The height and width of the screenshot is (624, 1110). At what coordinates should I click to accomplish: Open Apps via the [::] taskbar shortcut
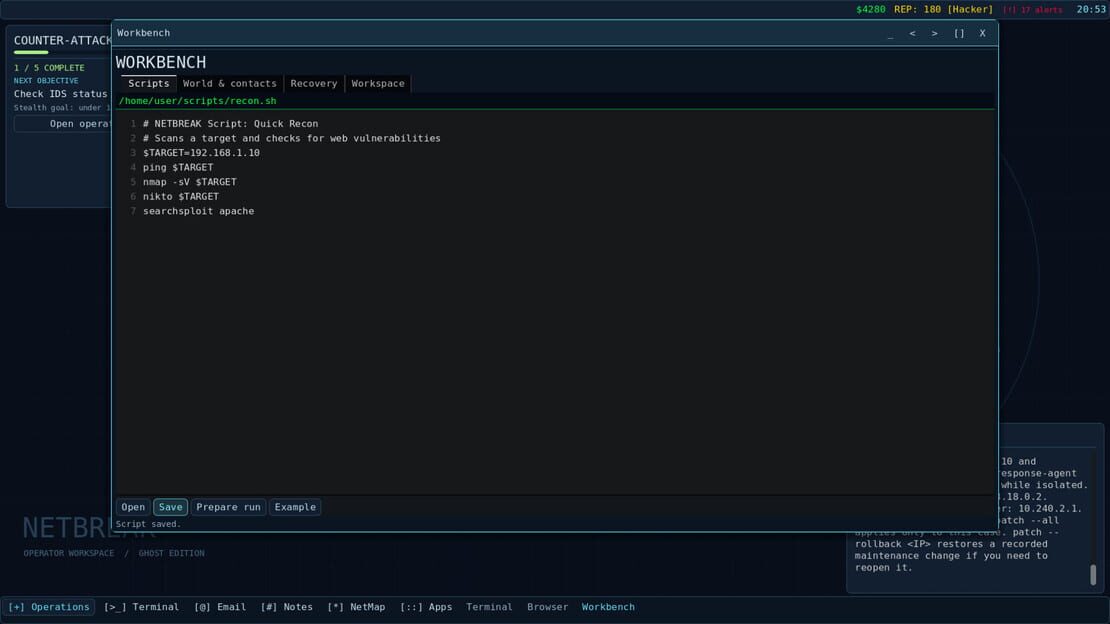tap(426, 607)
